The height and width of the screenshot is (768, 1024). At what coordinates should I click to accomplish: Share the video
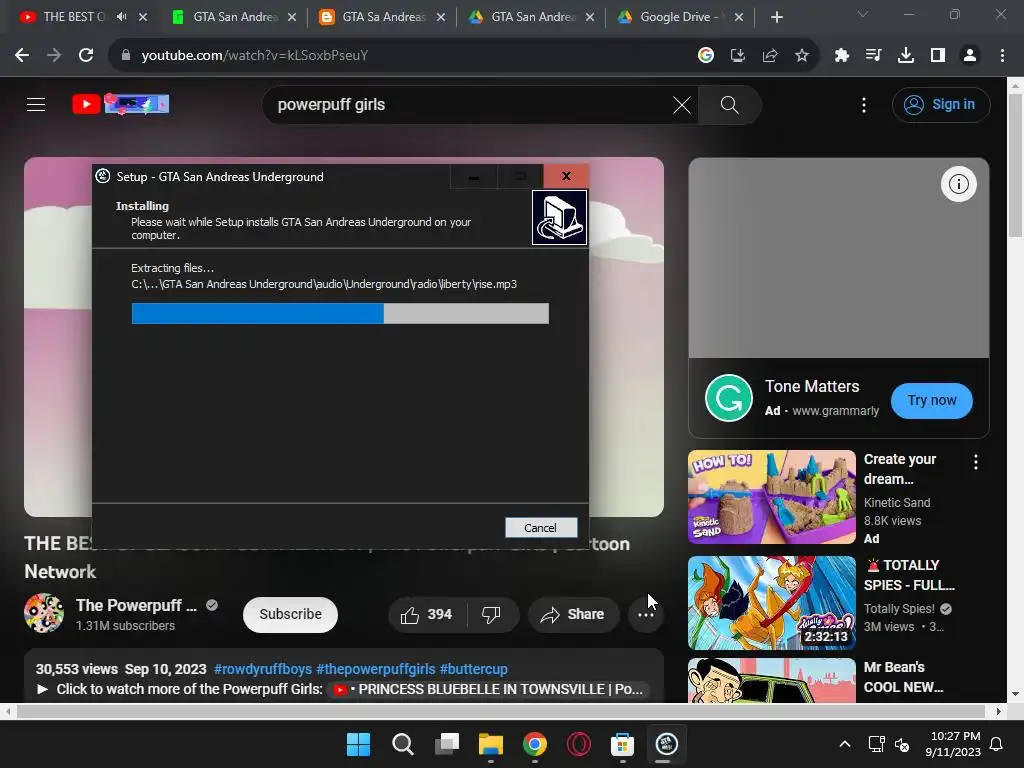click(x=573, y=615)
